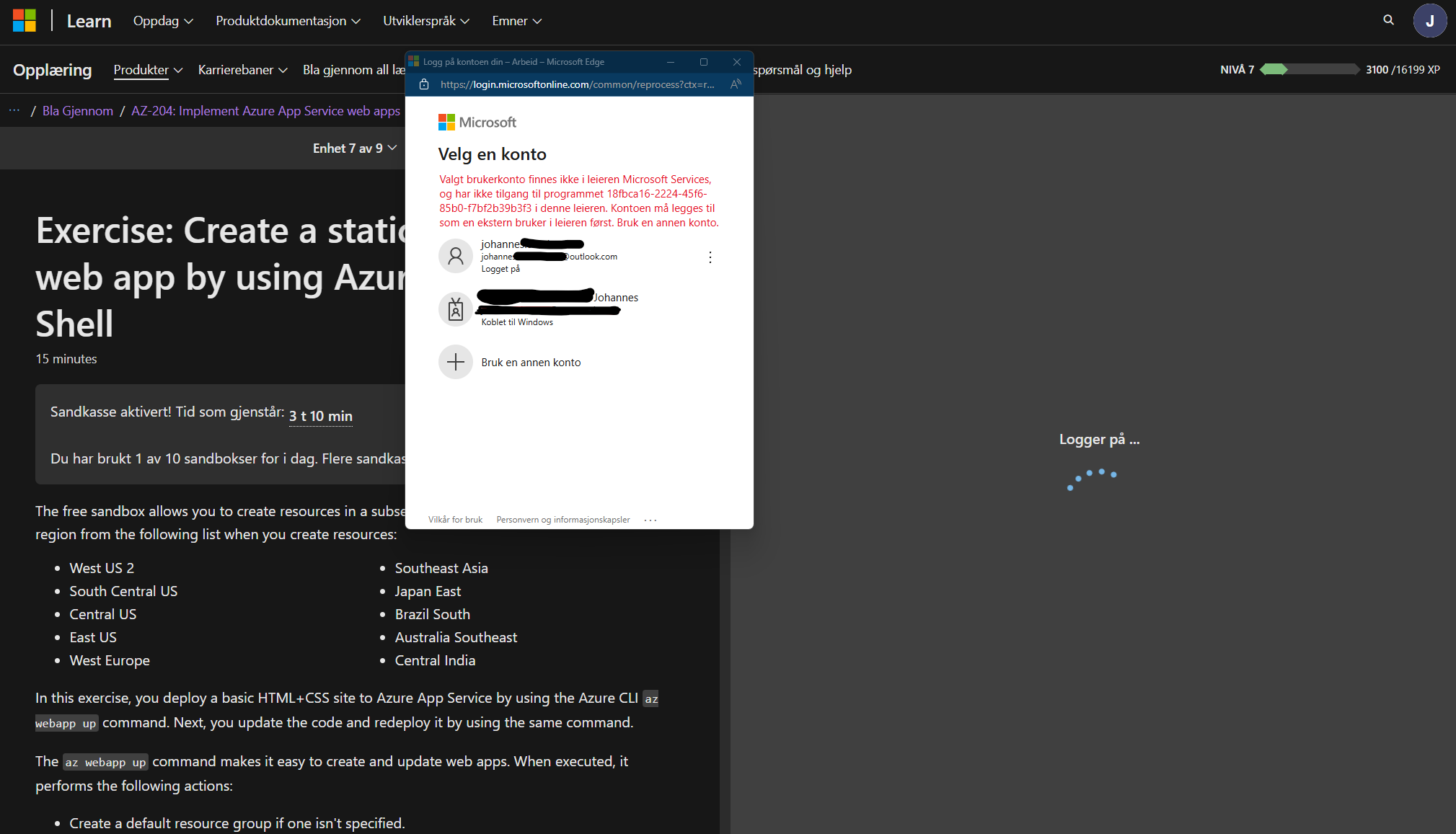This screenshot has height=834, width=1456.
Task: Open the profile avatar menu
Action: [1430, 20]
